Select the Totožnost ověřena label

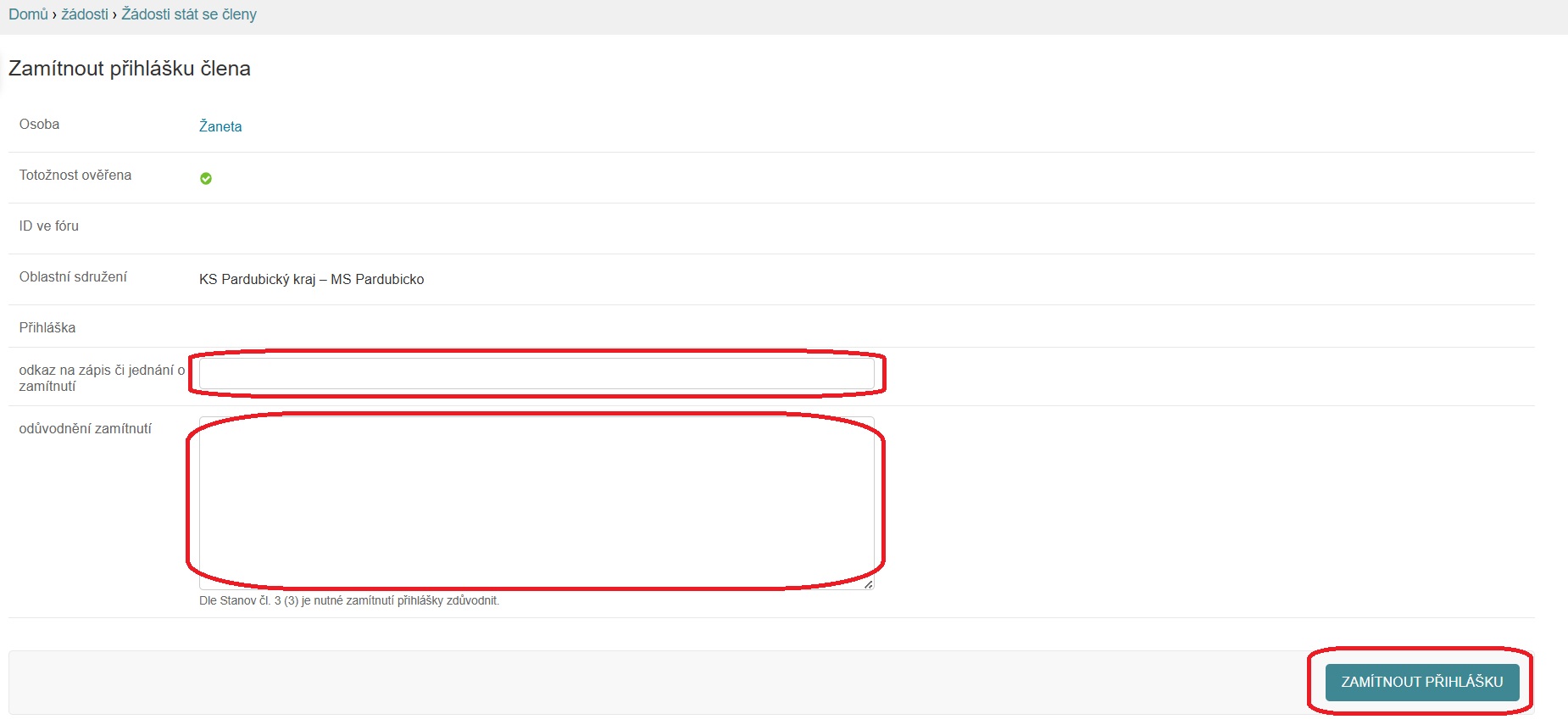[x=75, y=176]
